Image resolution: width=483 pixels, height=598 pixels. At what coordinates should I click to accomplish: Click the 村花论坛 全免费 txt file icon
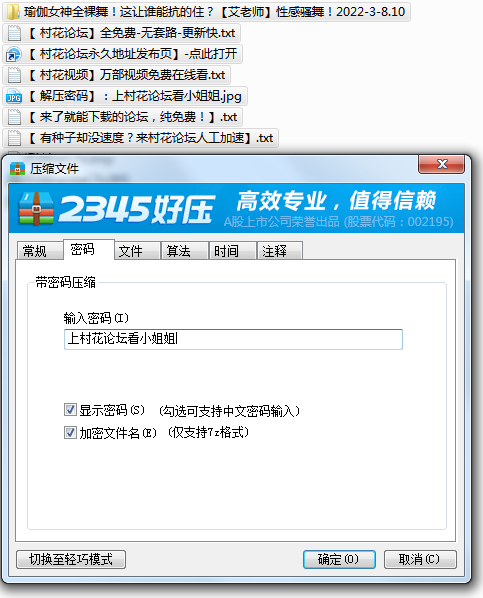click(x=14, y=33)
